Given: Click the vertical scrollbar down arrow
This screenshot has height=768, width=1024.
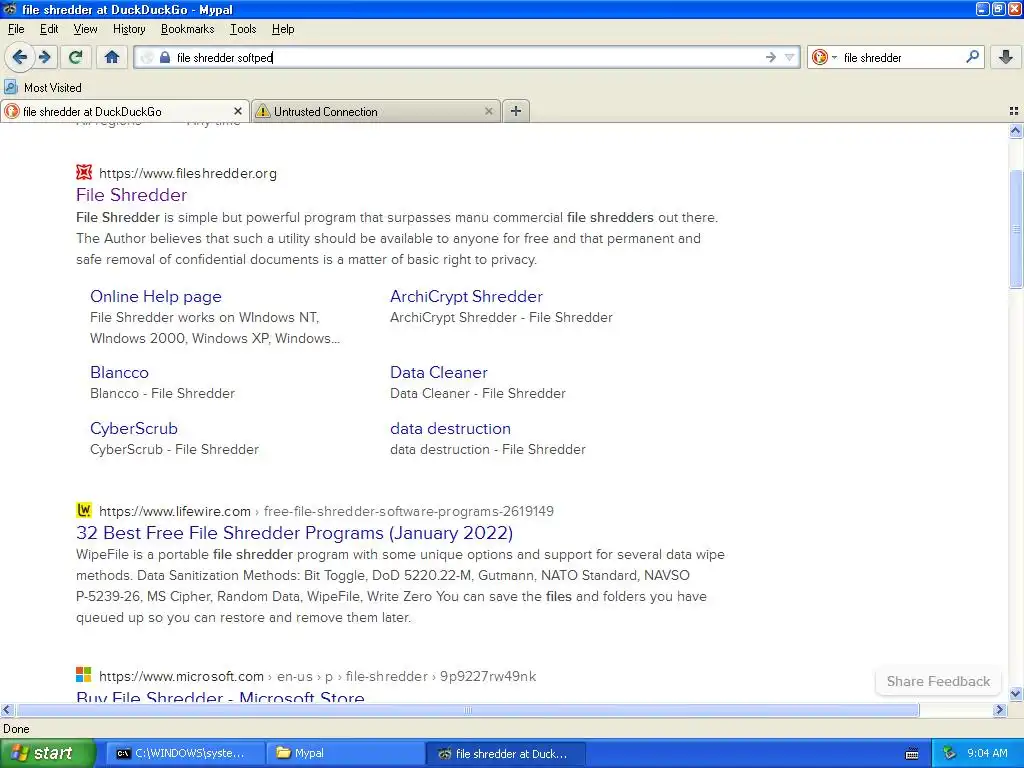Looking at the screenshot, I should pyautogui.click(x=1016, y=694).
